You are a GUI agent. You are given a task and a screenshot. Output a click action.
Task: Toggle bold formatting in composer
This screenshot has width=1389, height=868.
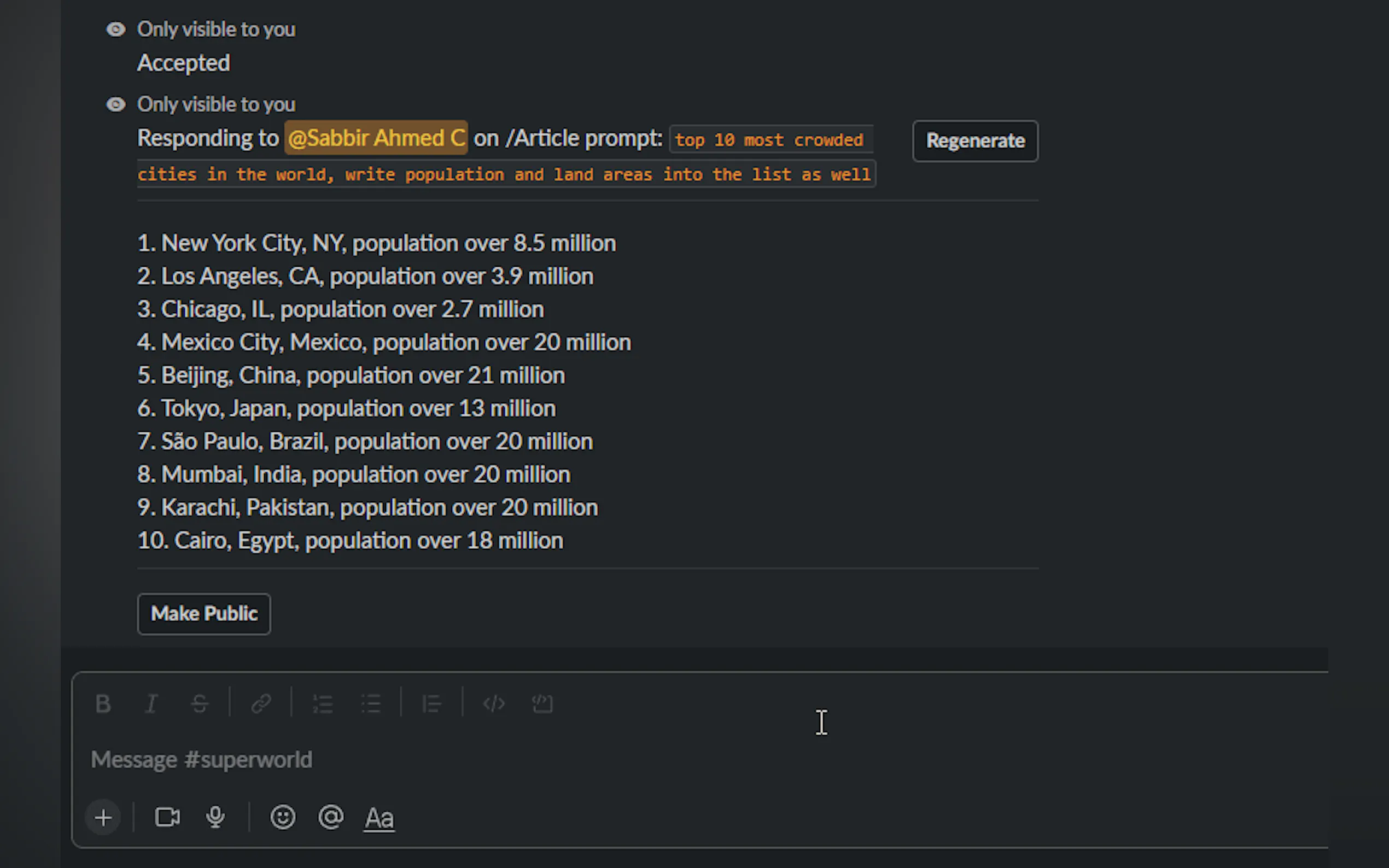(x=103, y=703)
